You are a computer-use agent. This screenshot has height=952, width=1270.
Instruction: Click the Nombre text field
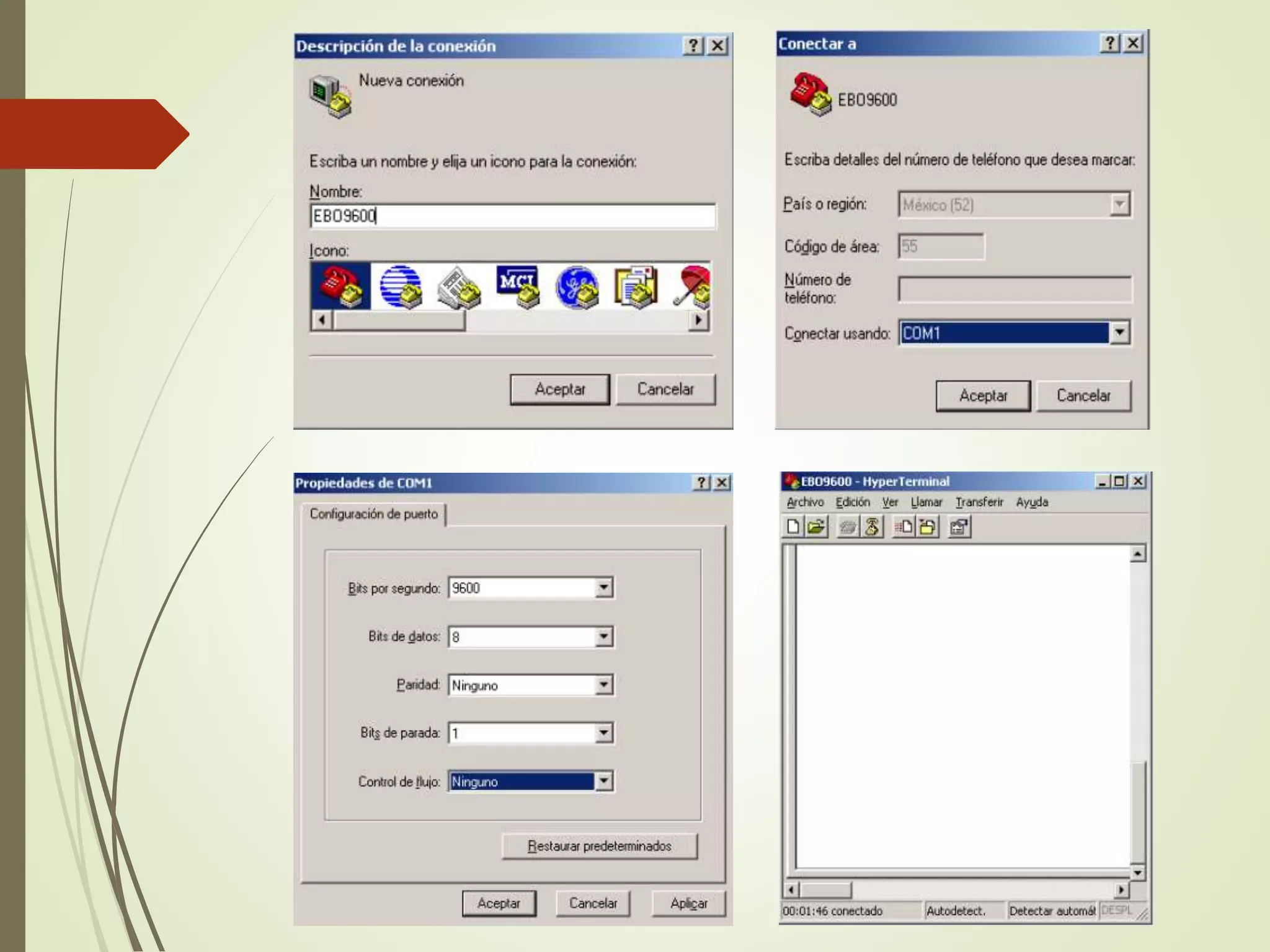click(x=512, y=216)
